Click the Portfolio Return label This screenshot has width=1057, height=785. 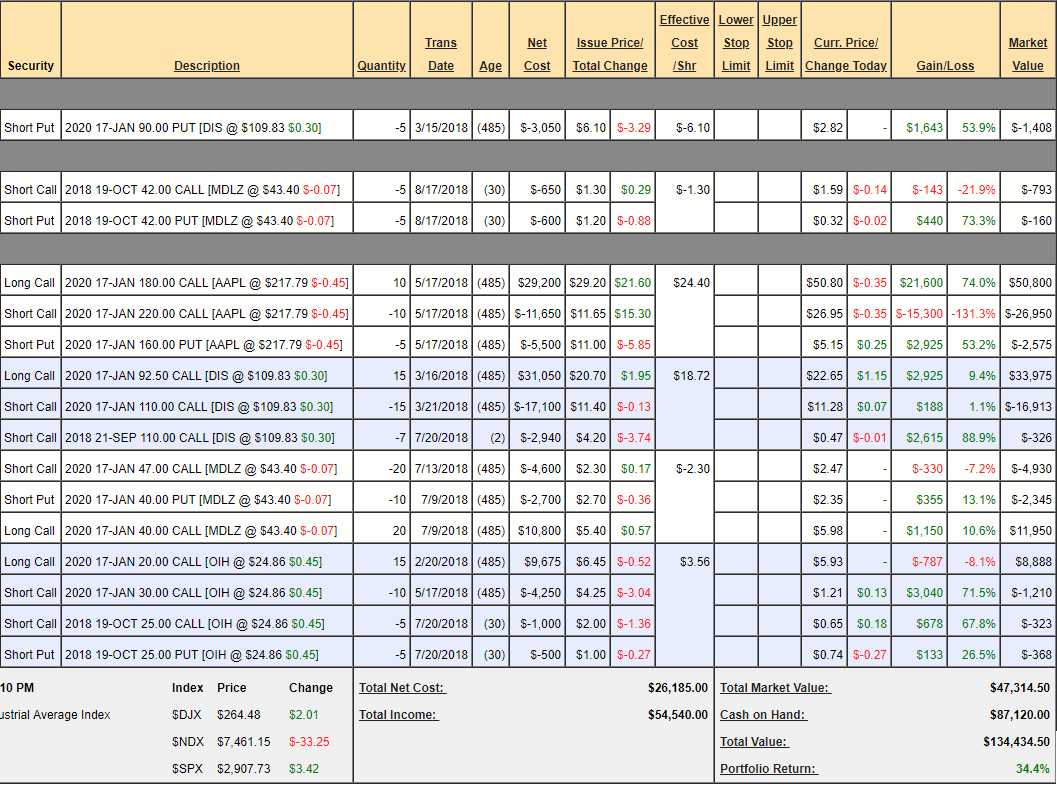(x=768, y=769)
